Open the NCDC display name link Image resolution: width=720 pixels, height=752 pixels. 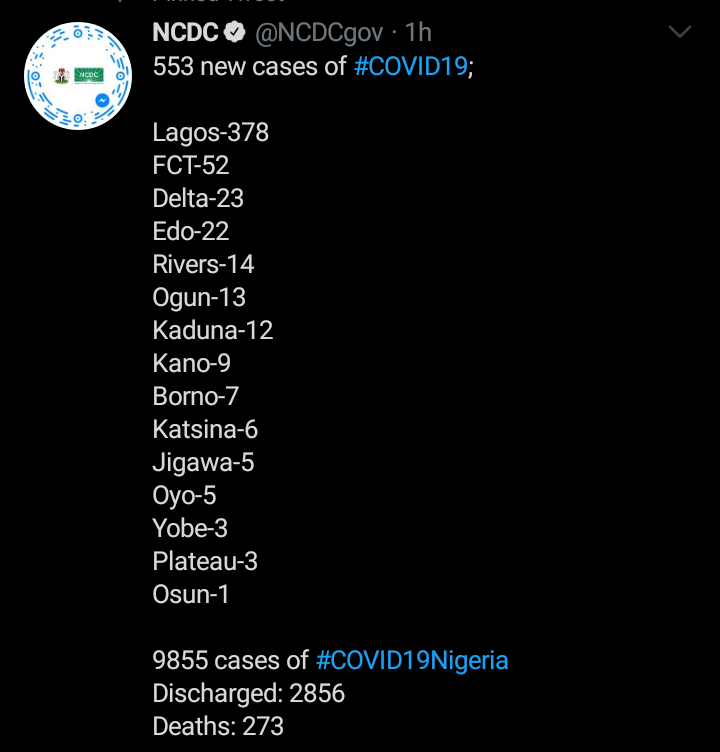click(185, 33)
